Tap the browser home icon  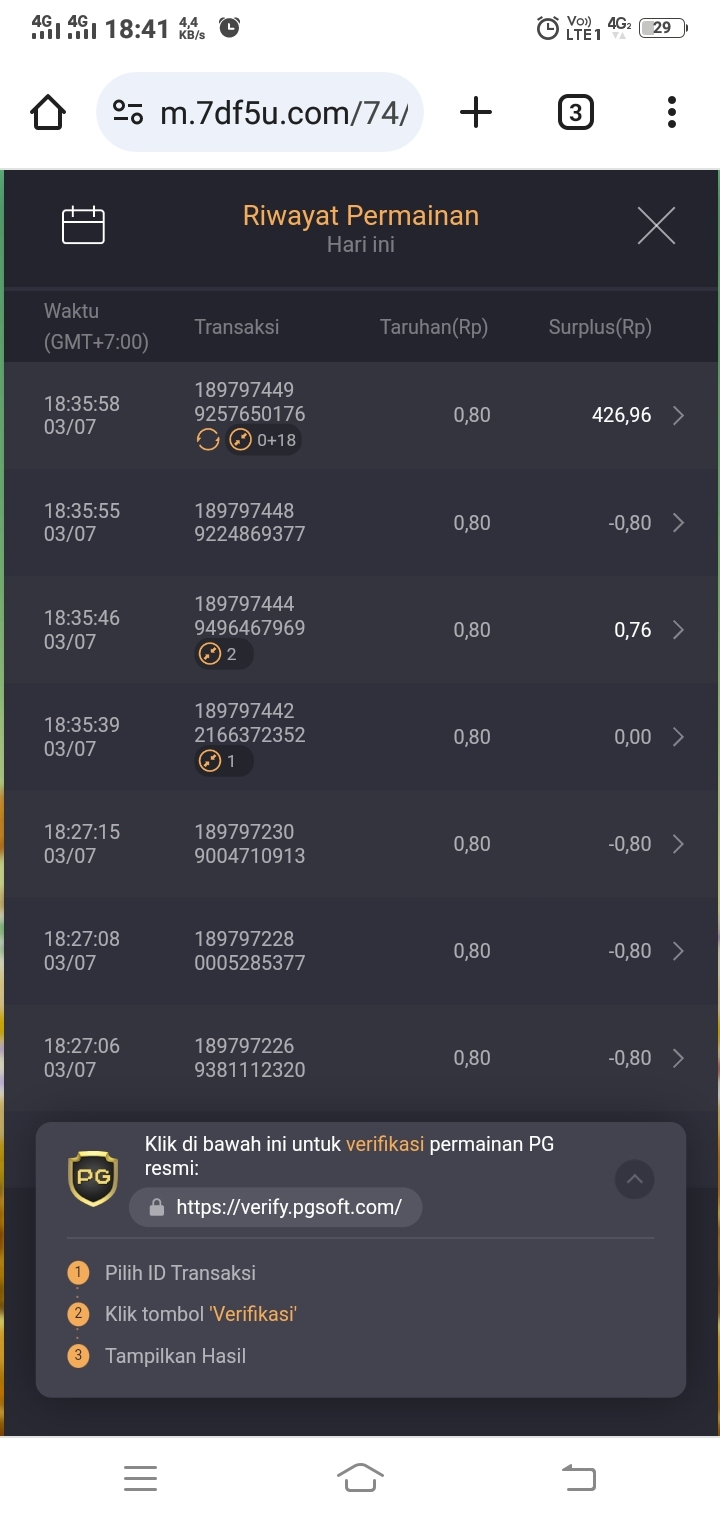click(x=48, y=112)
